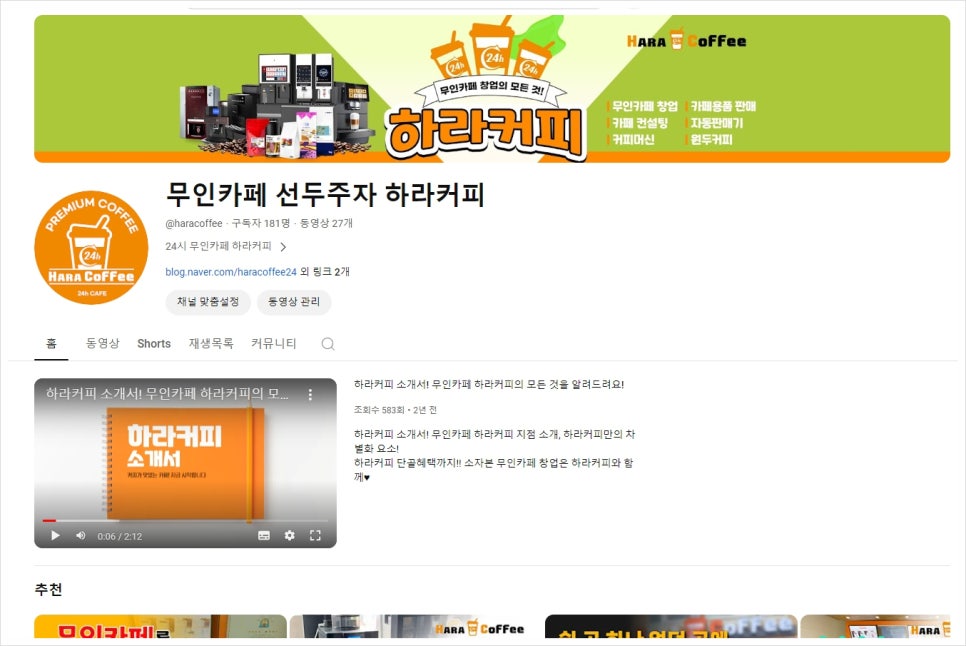Mute the featured video volume
The width and height of the screenshot is (966, 646).
(x=81, y=536)
